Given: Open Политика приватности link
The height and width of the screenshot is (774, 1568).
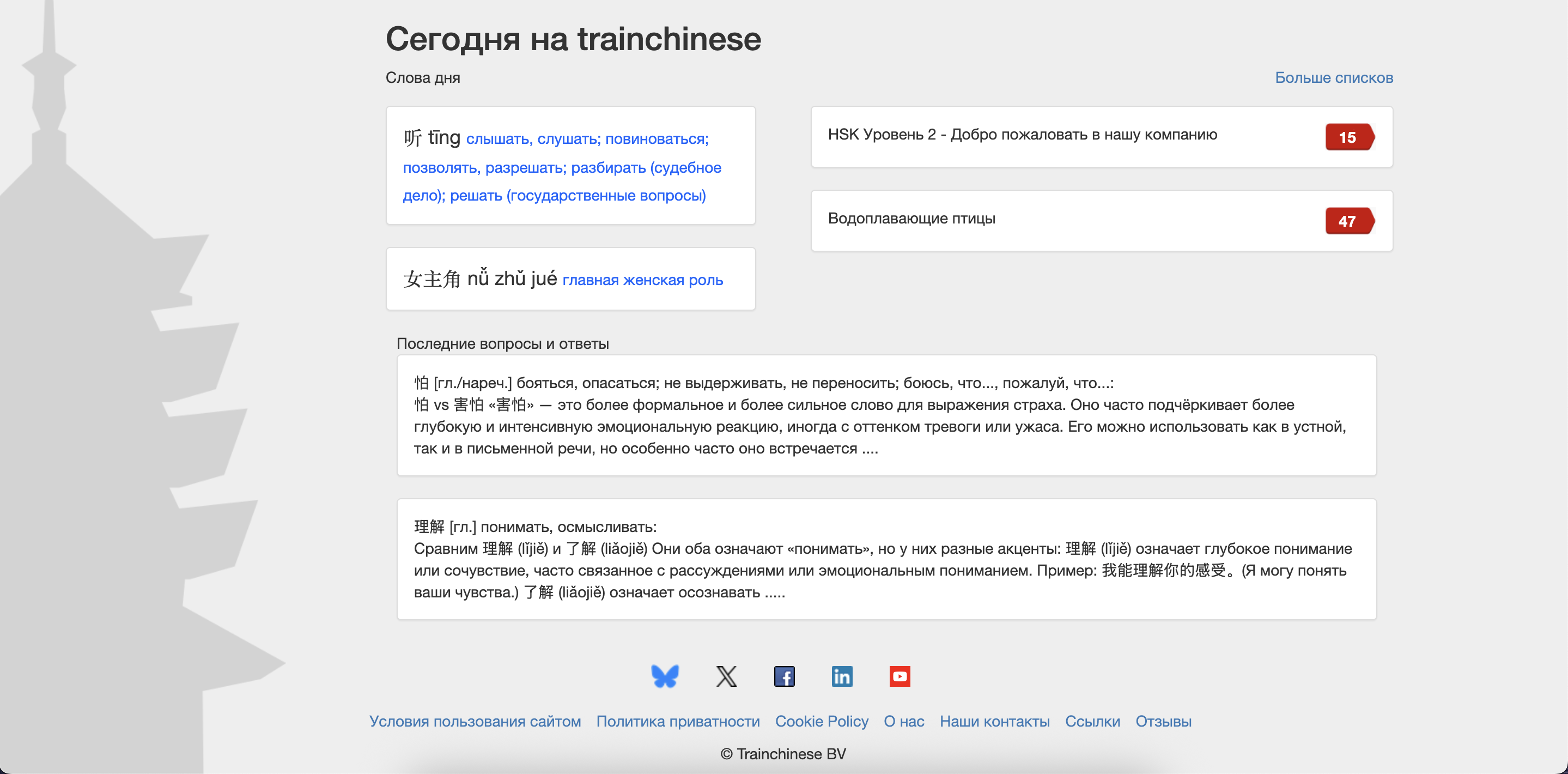Looking at the screenshot, I should 677,721.
